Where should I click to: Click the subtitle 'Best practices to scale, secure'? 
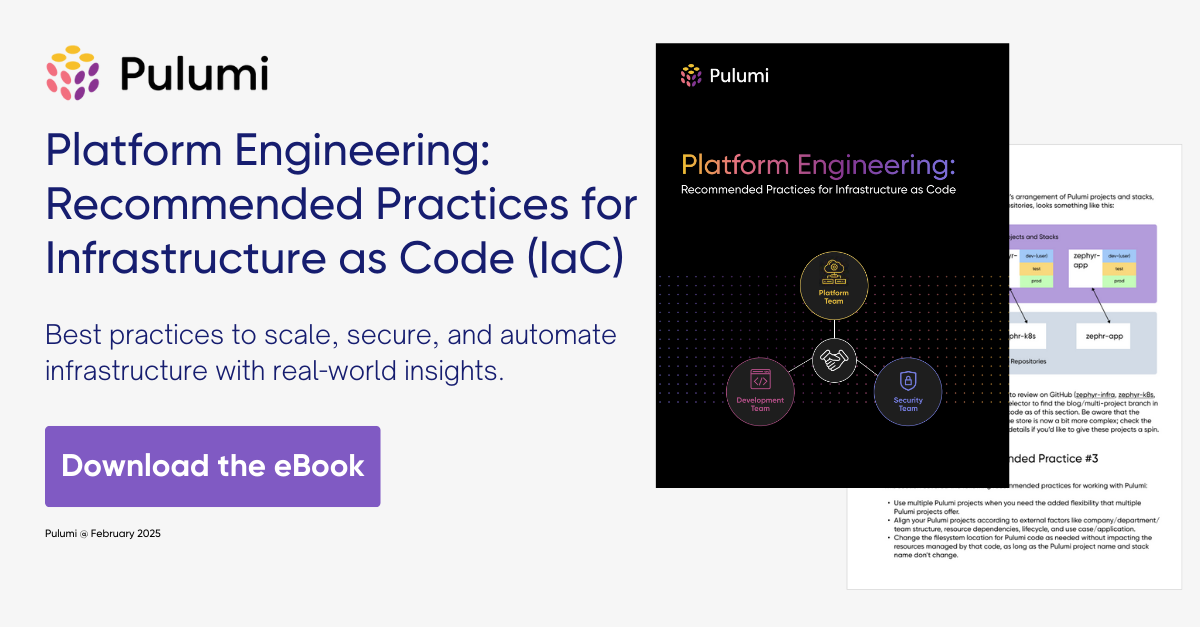[x=331, y=353]
